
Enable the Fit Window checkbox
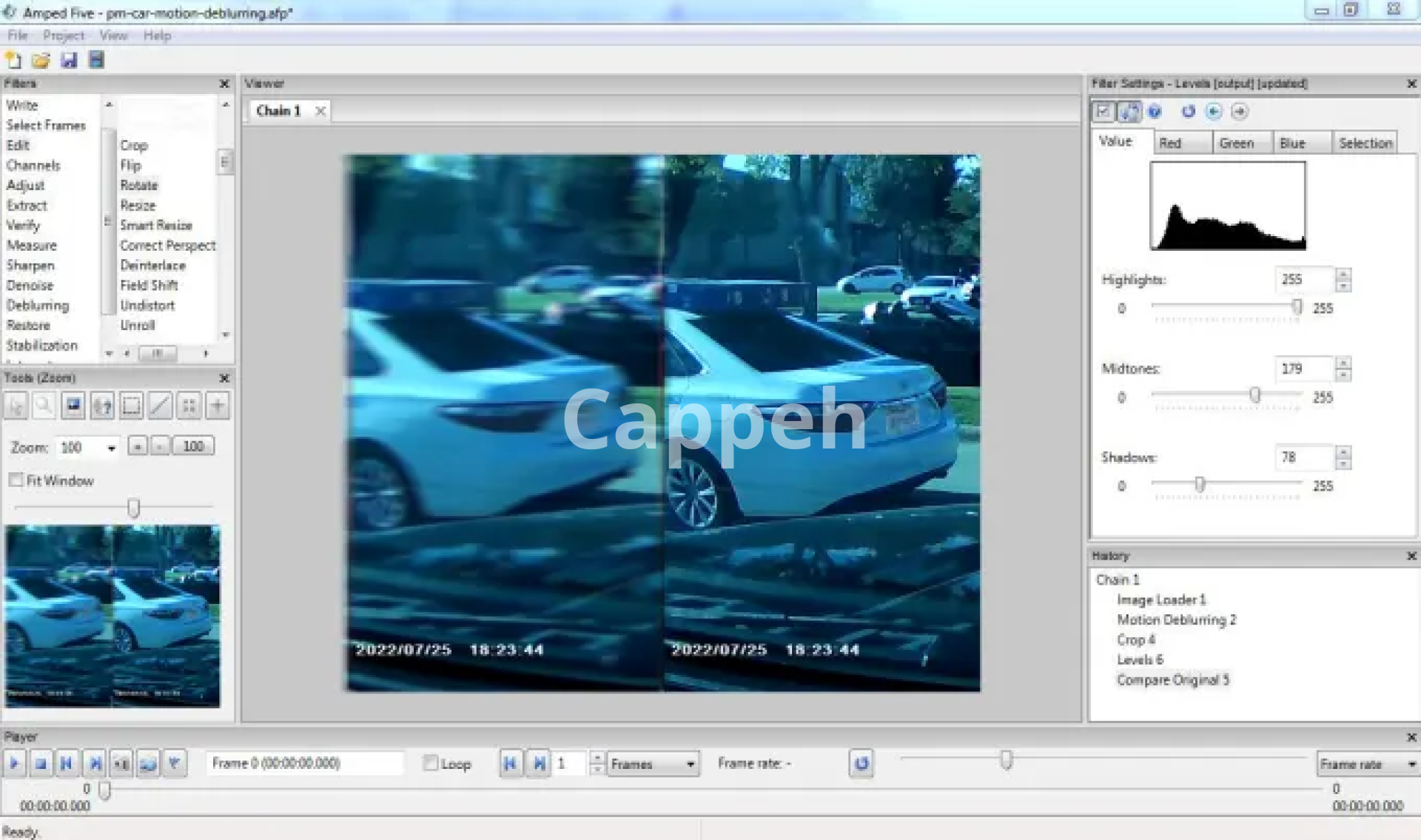(16, 480)
